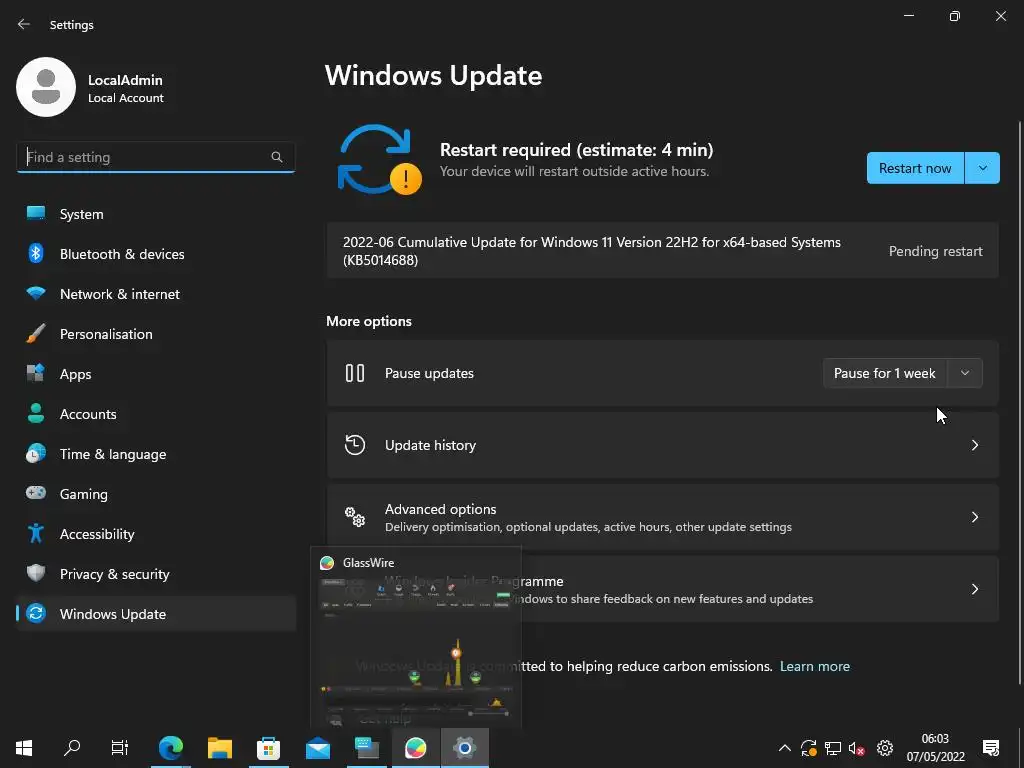This screenshot has height=768, width=1024.
Task: Open the Windows Start menu
Action: [x=24, y=748]
